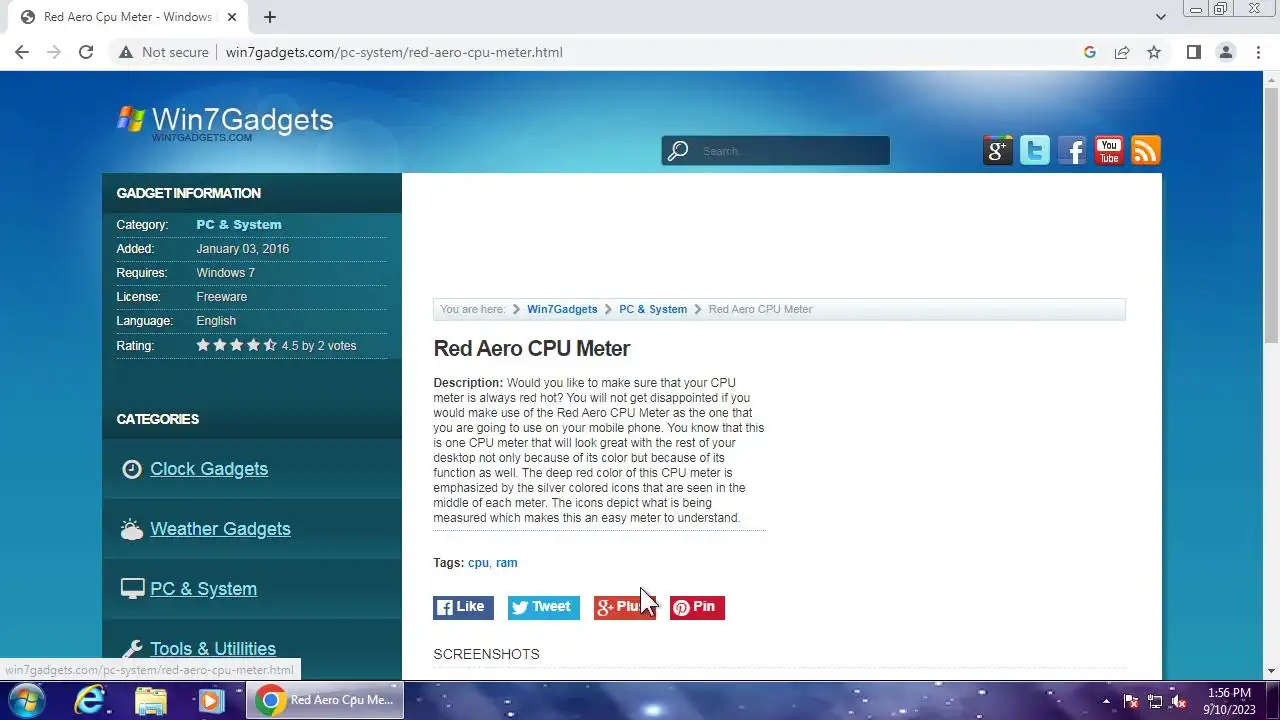Open the Google Plus header icon

(998, 151)
